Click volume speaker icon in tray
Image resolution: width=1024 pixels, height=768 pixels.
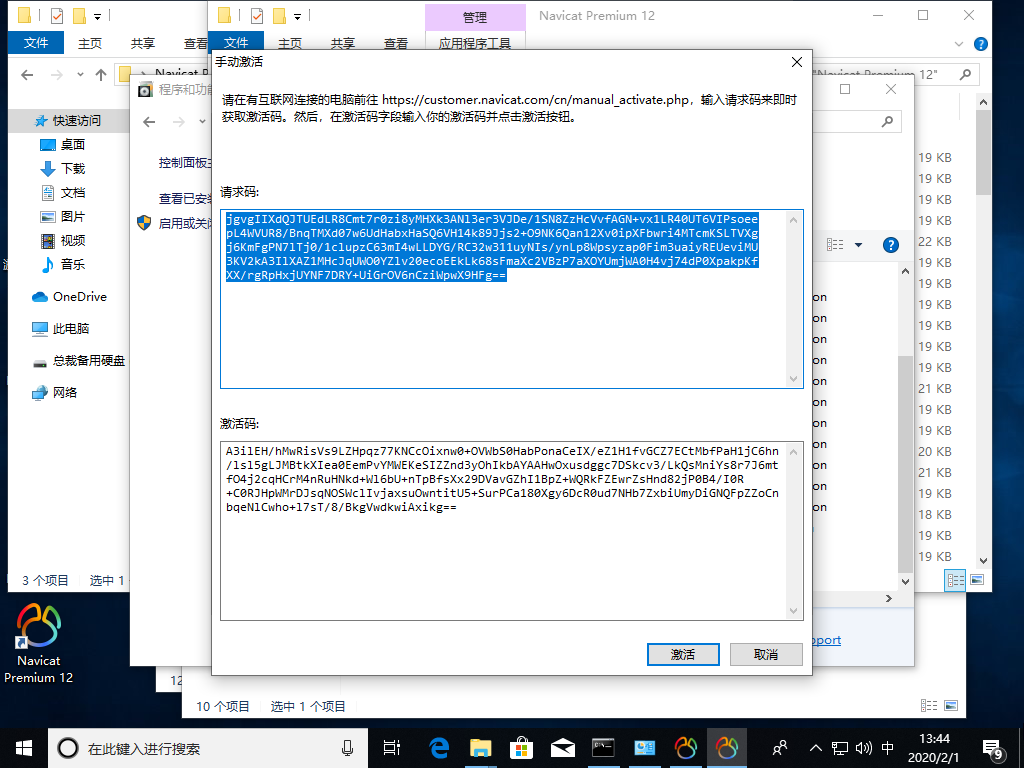[x=863, y=748]
